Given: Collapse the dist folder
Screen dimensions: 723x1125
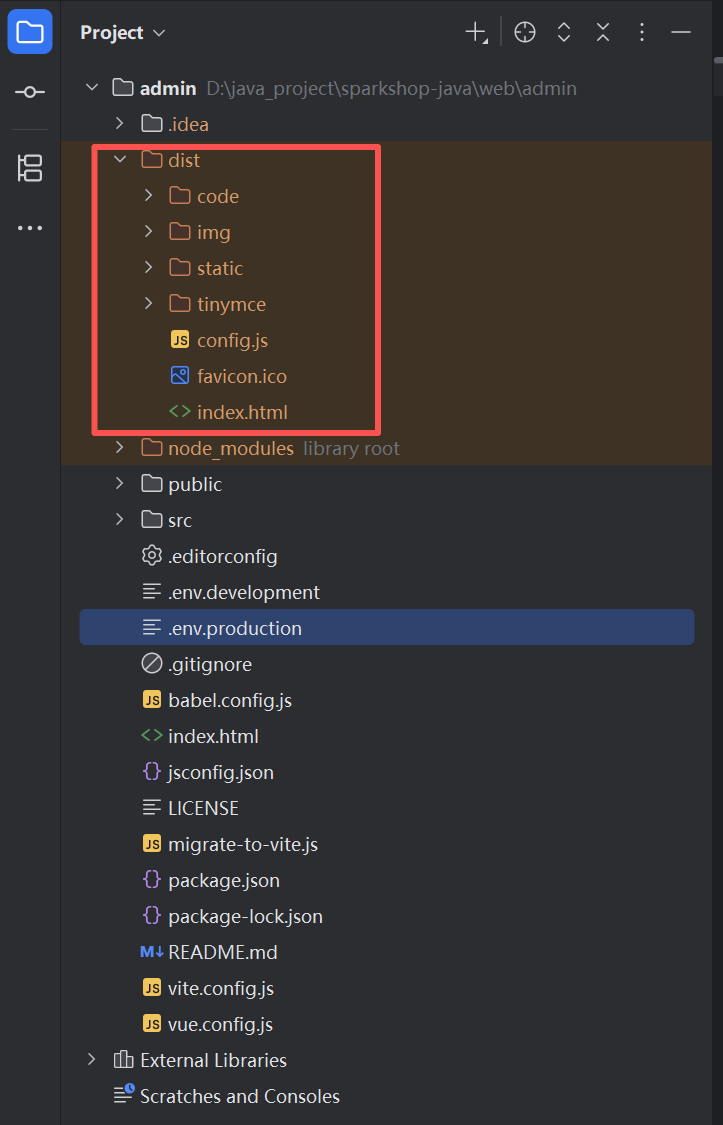Looking at the screenshot, I should coord(120,160).
